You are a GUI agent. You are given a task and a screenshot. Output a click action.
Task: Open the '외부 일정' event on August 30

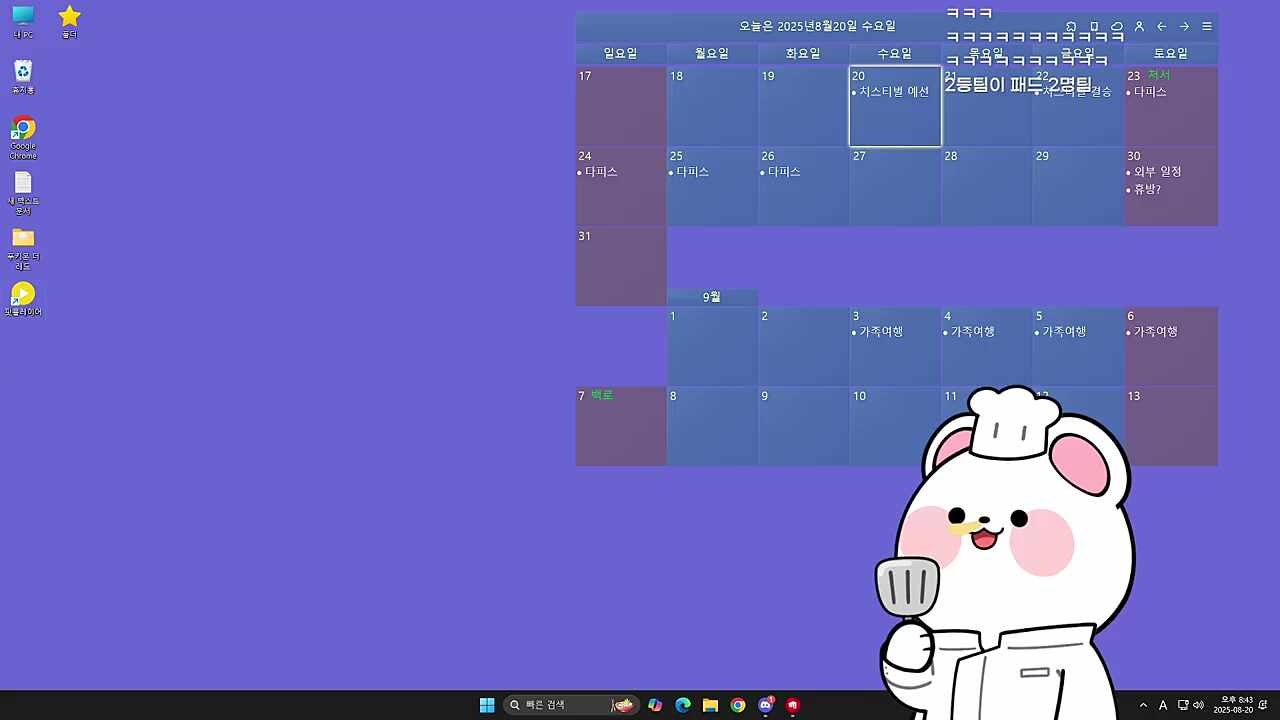coord(1157,172)
